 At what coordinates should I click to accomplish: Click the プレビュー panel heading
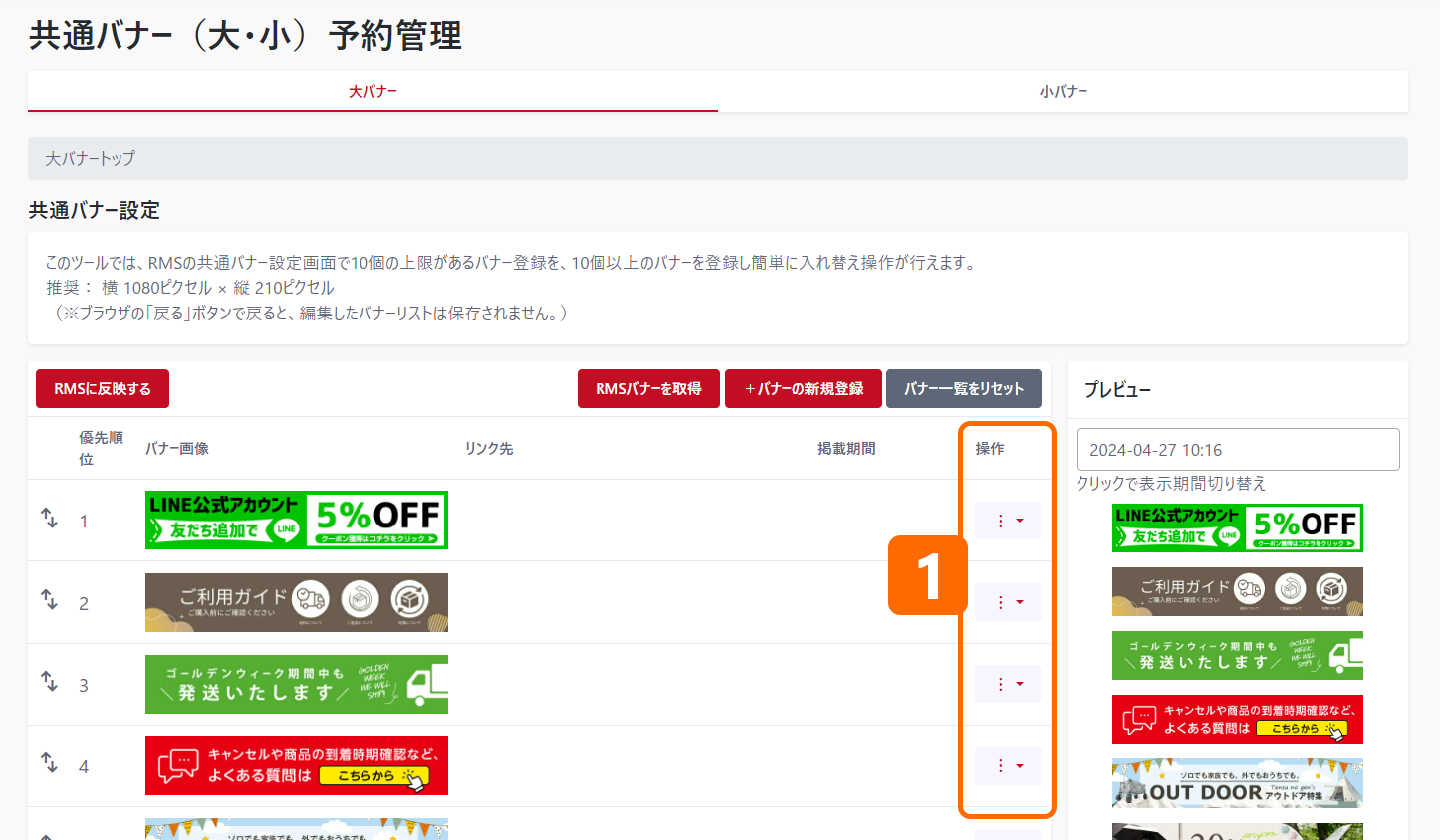pos(1117,389)
